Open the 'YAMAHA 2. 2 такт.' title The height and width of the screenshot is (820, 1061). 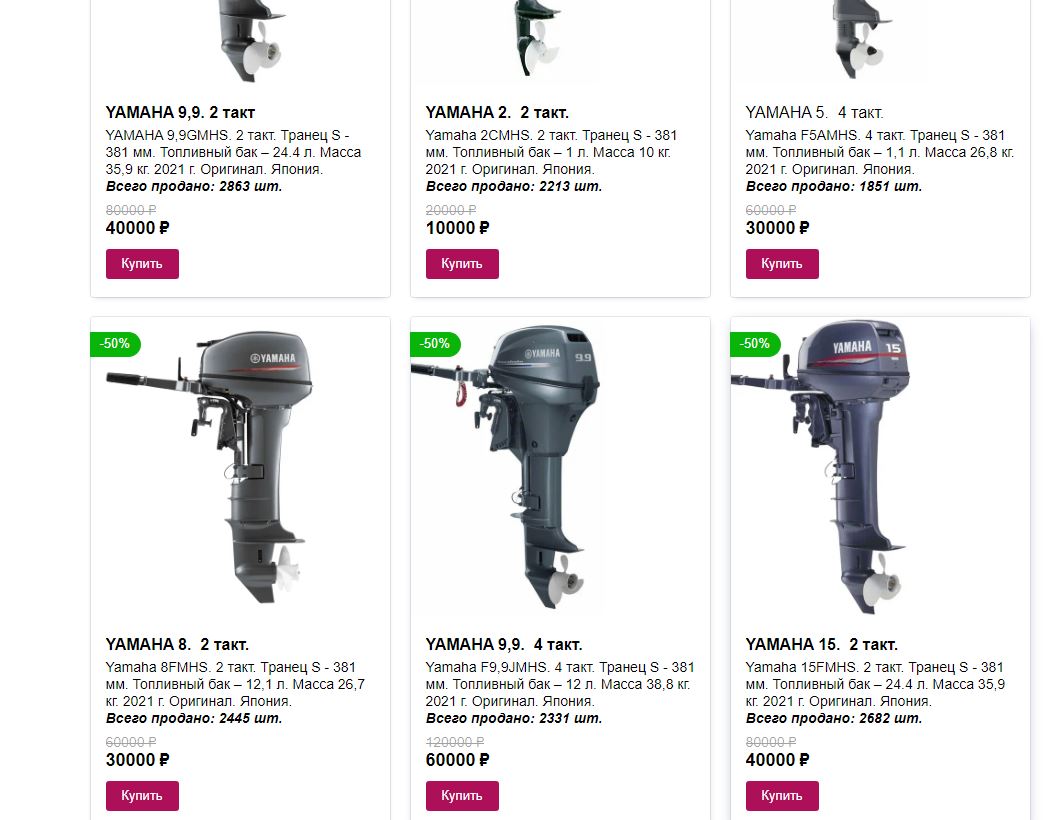pyautogui.click(x=497, y=112)
